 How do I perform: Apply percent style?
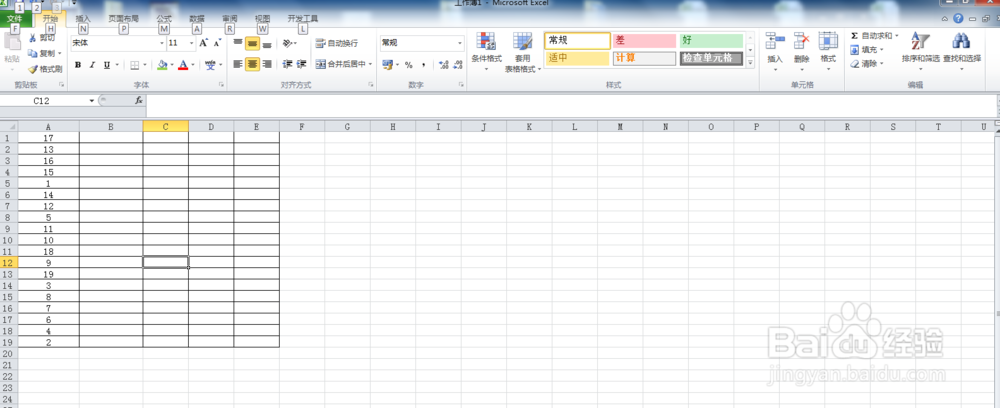point(409,64)
